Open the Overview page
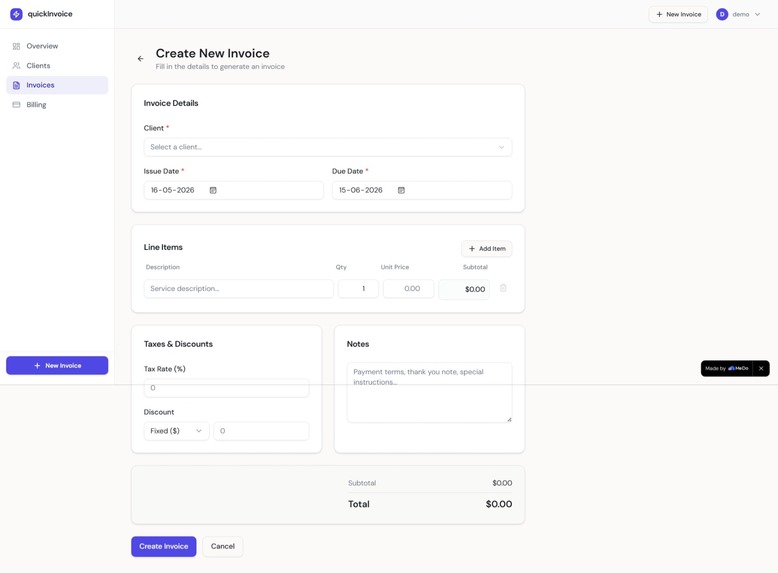 point(57,46)
